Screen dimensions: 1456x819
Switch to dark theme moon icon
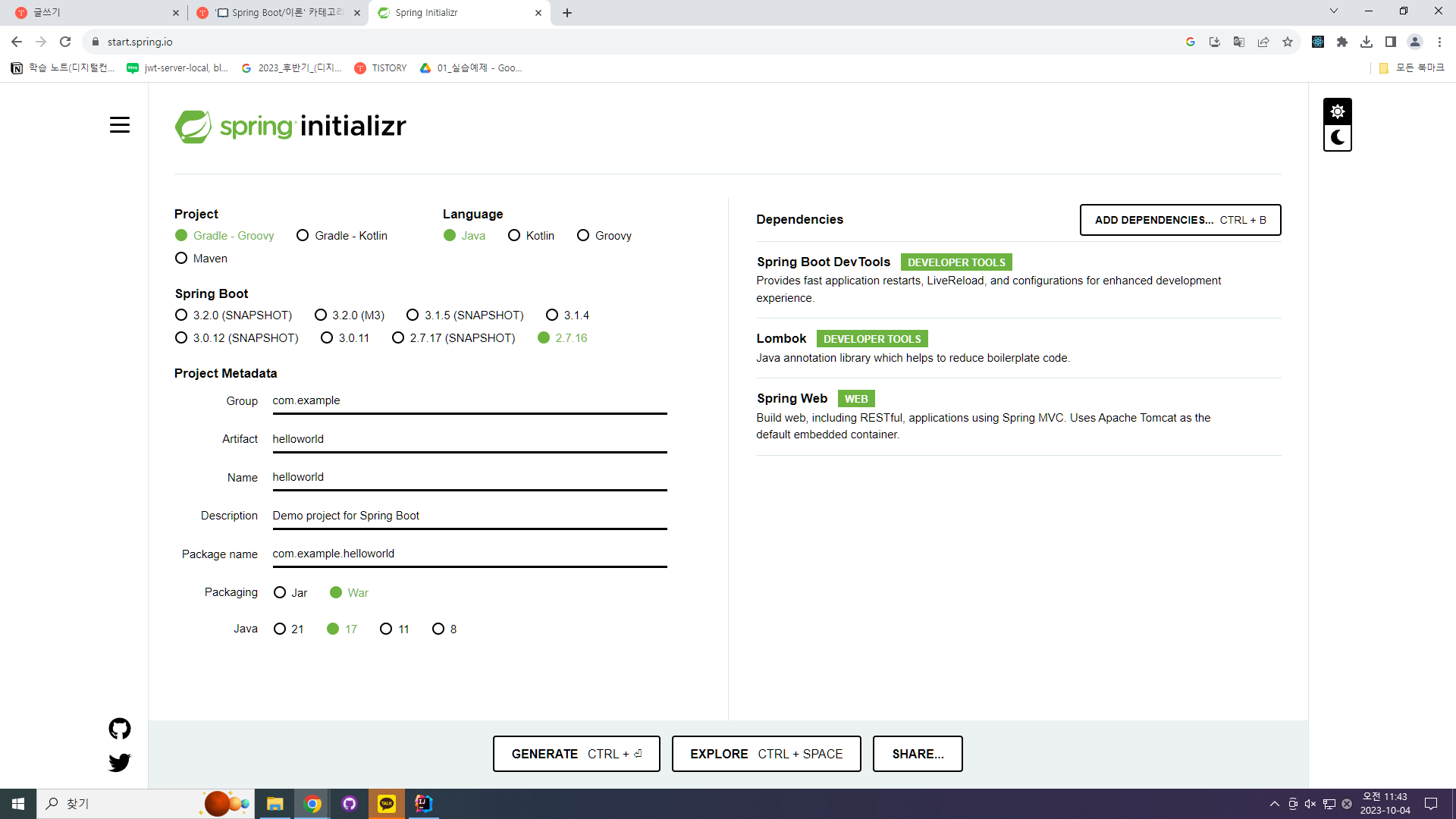(1337, 138)
